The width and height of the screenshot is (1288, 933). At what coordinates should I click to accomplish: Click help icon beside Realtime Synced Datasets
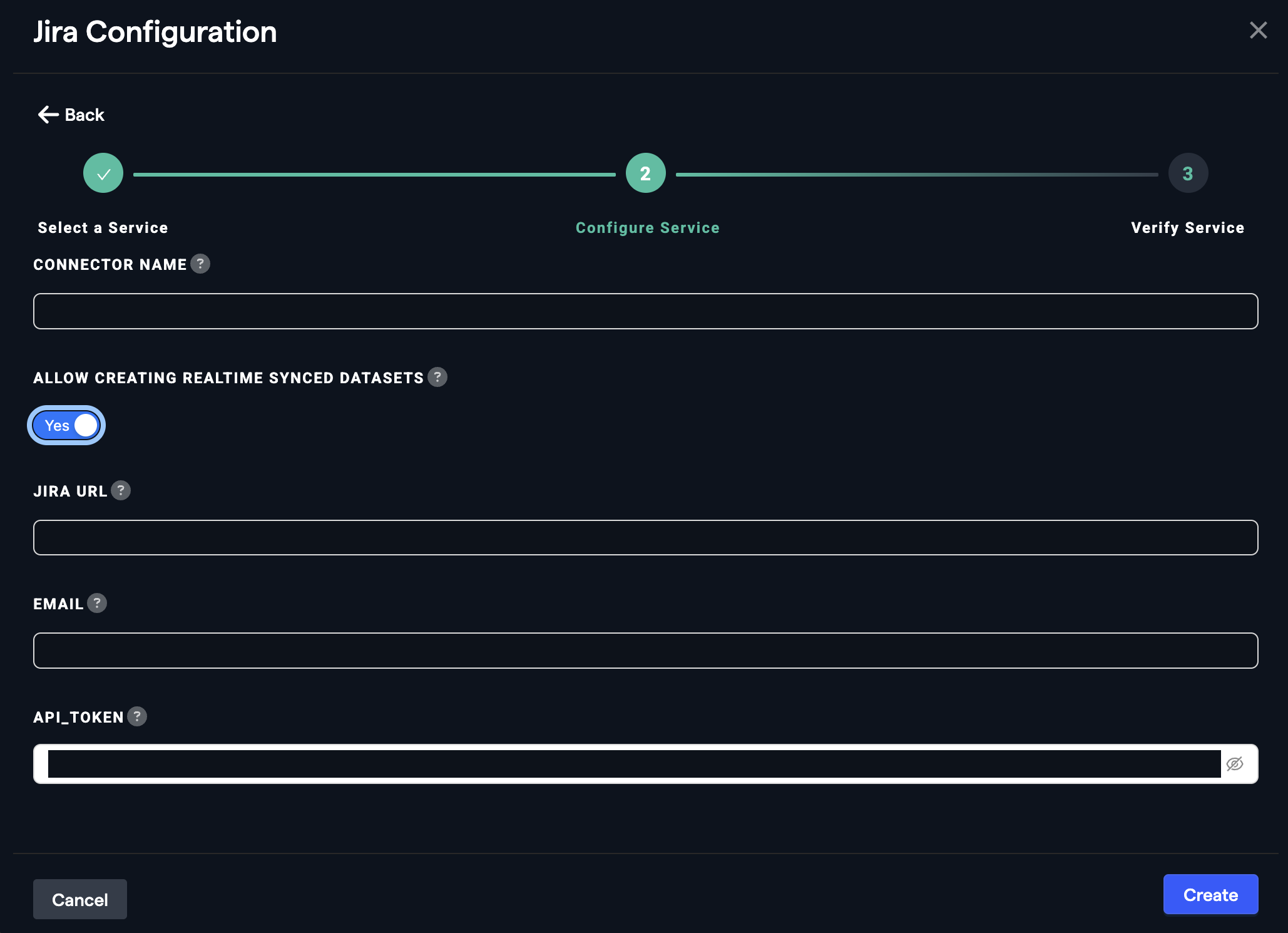(x=437, y=377)
